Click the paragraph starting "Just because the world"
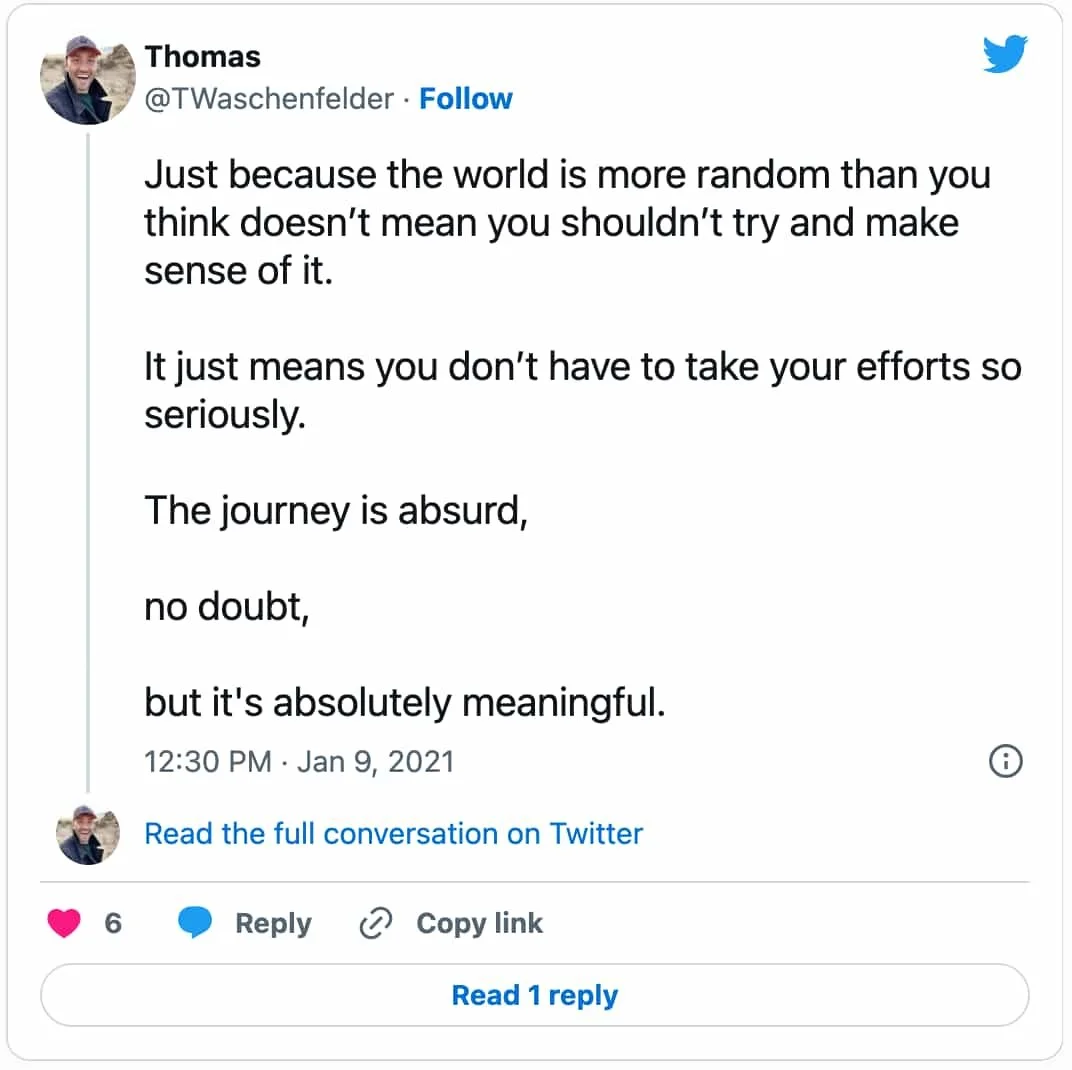The height and width of the screenshot is (1070, 1072). (x=567, y=223)
